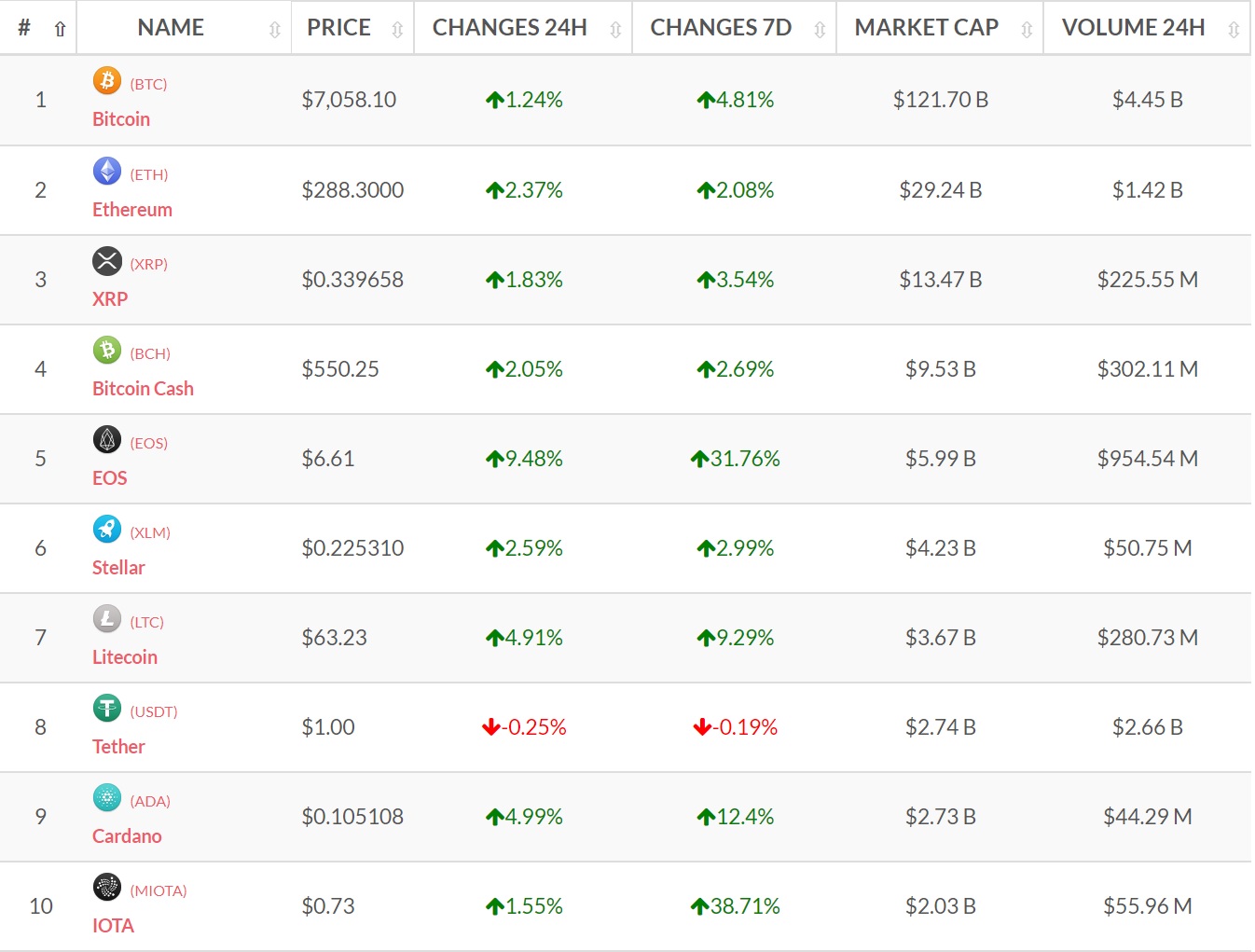
Task: Click IOTA 7-day change 38.71%
Action: click(x=735, y=906)
